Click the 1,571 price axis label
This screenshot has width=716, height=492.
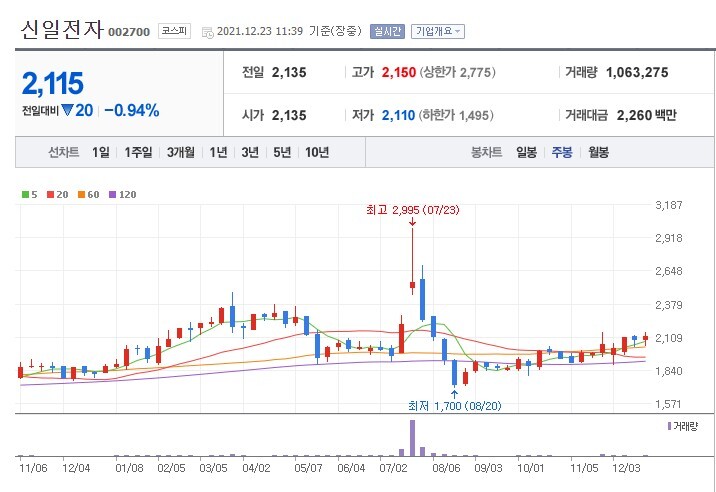[669, 404]
